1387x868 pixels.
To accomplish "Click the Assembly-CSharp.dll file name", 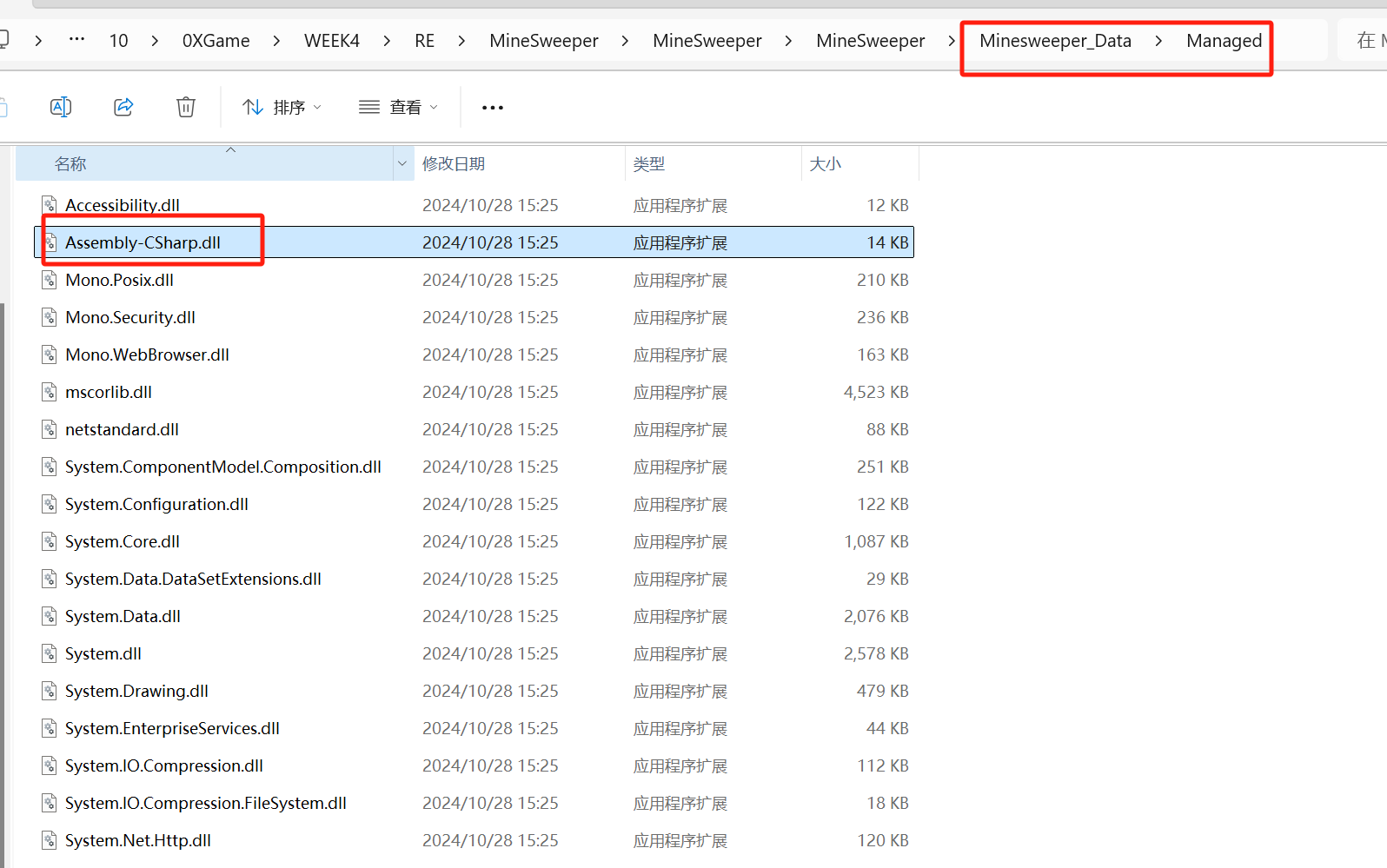I will click(143, 242).
